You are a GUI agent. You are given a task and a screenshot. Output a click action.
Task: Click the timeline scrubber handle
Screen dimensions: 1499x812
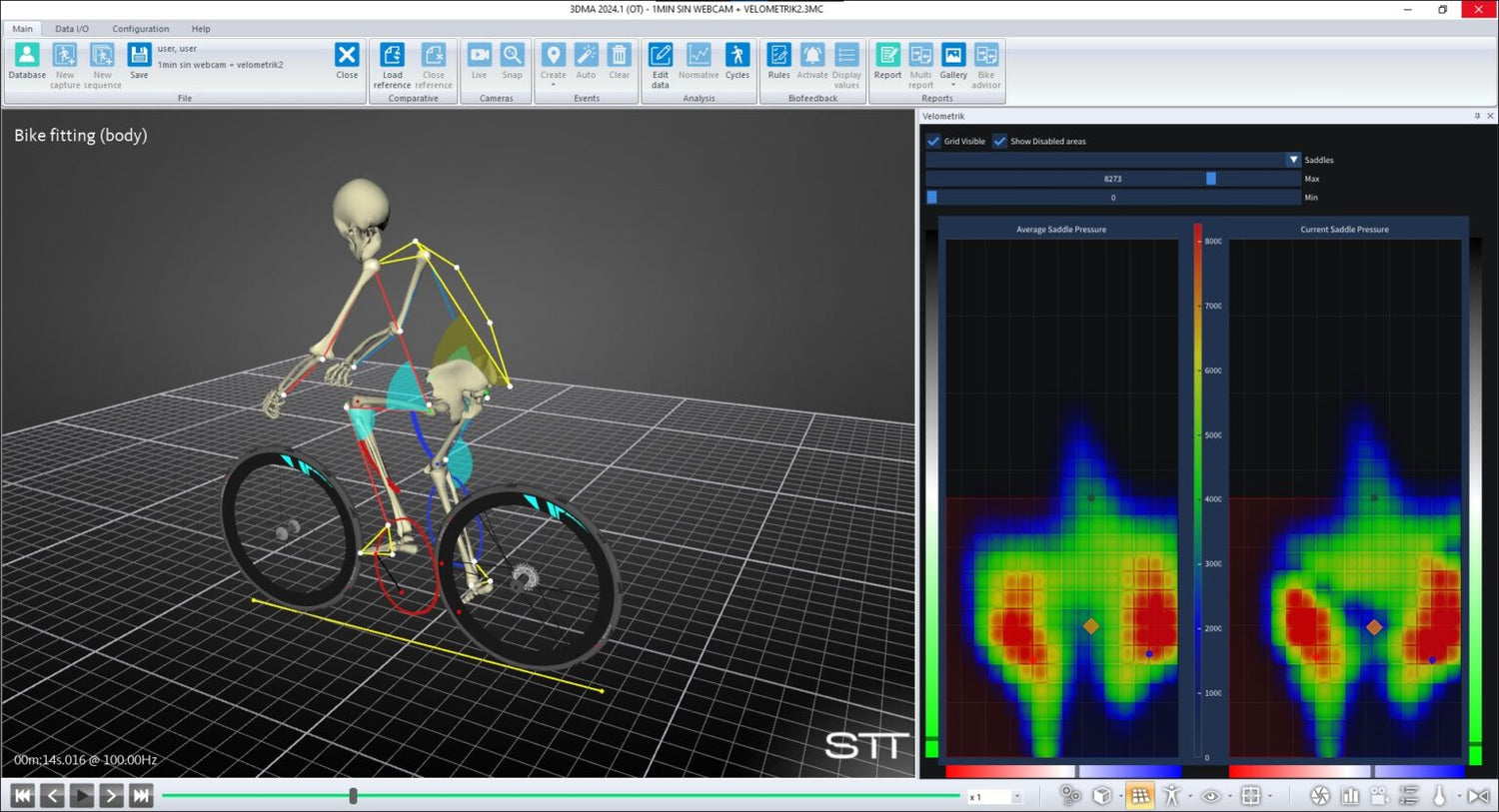point(353,796)
